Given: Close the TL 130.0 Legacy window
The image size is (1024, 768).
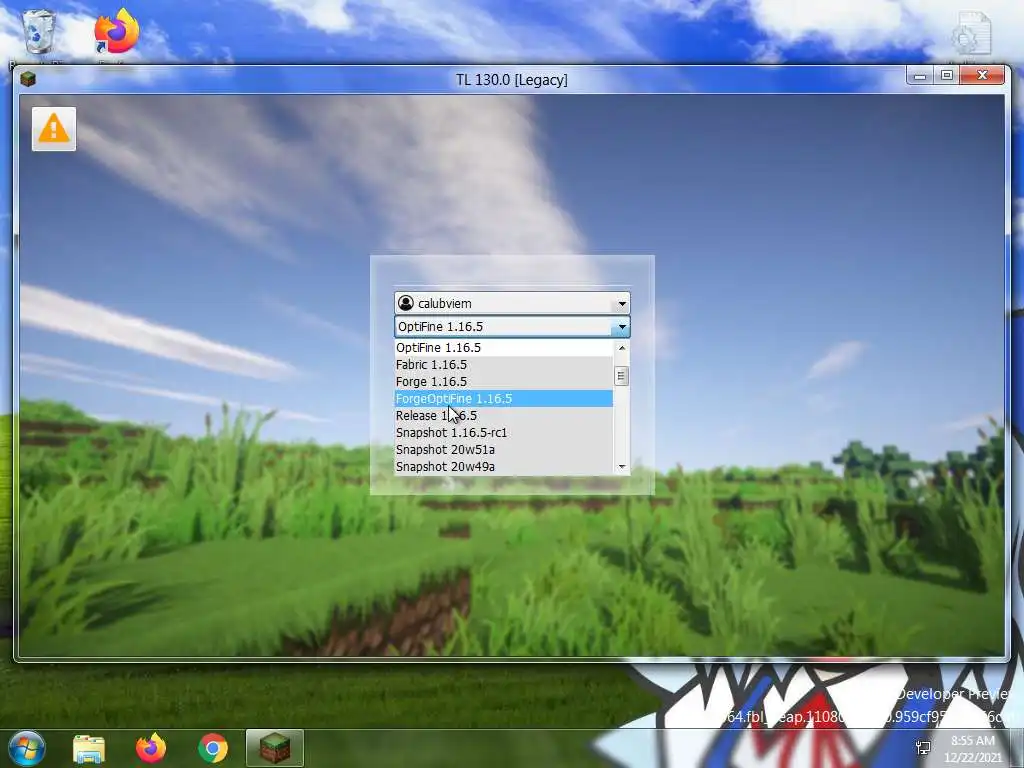Looking at the screenshot, I should click(982, 76).
